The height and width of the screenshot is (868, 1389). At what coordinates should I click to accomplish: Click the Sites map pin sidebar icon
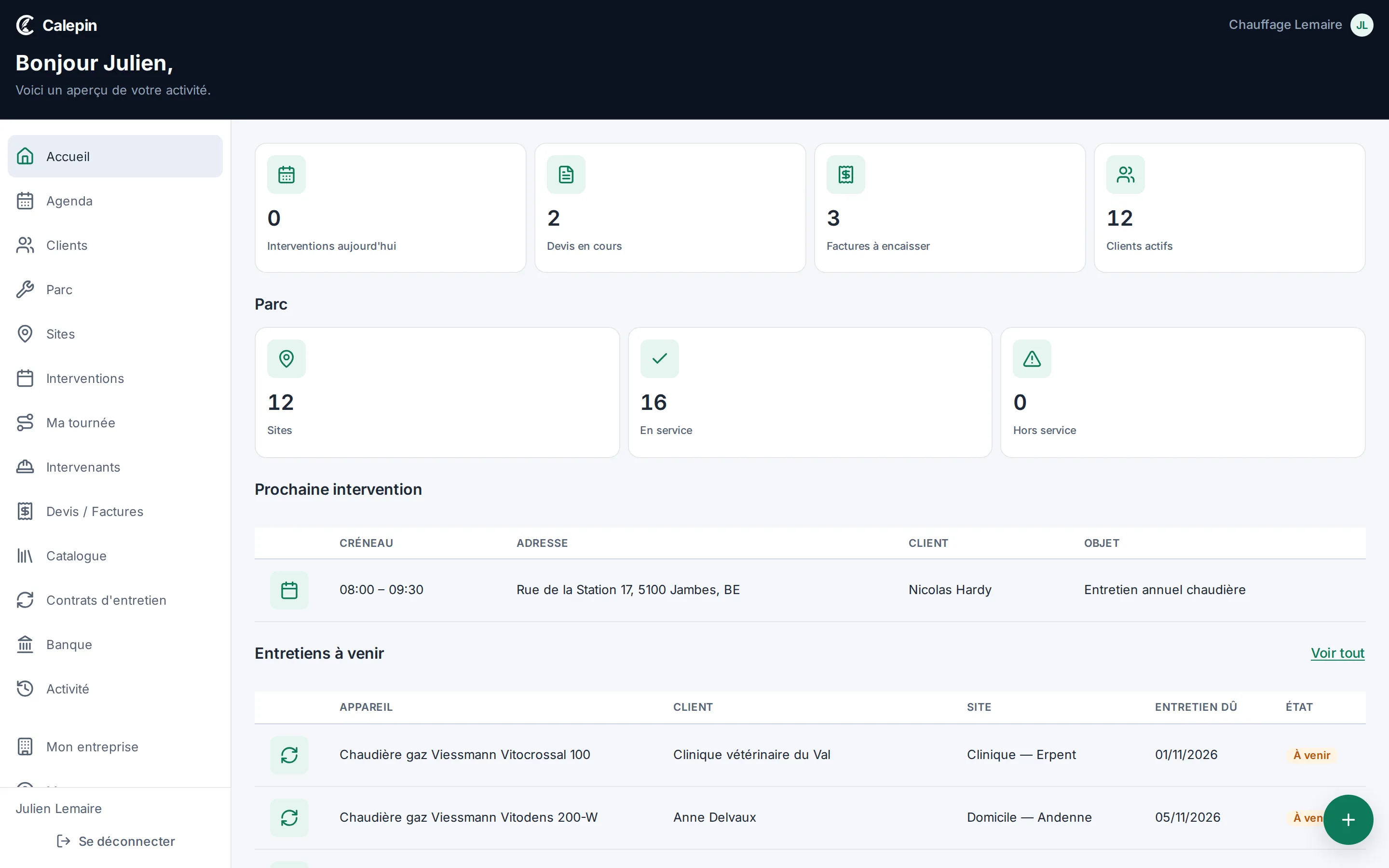pyautogui.click(x=25, y=334)
